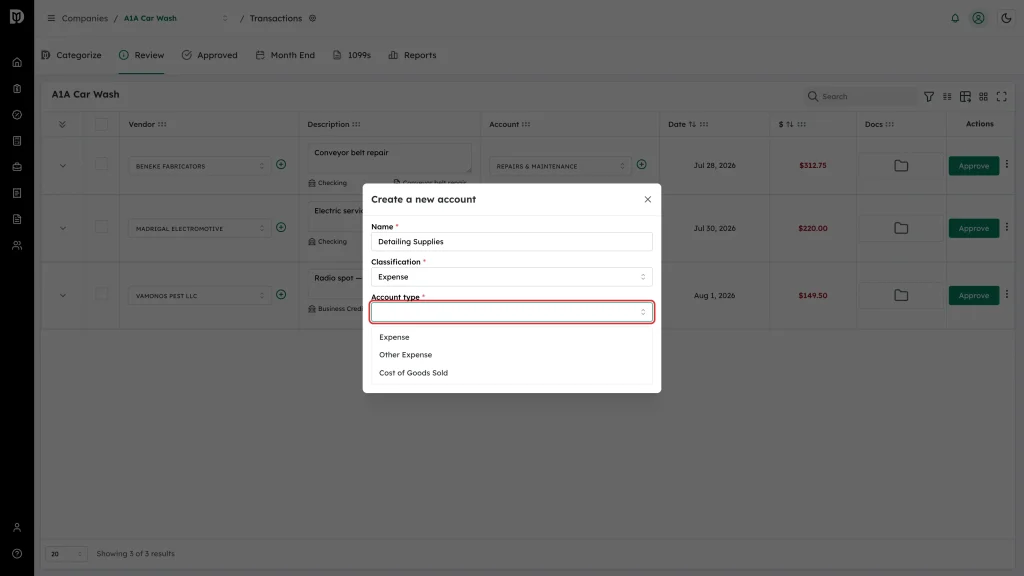Open the team members sidebar icon
The height and width of the screenshot is (576, 1024).
pos(17,246)
